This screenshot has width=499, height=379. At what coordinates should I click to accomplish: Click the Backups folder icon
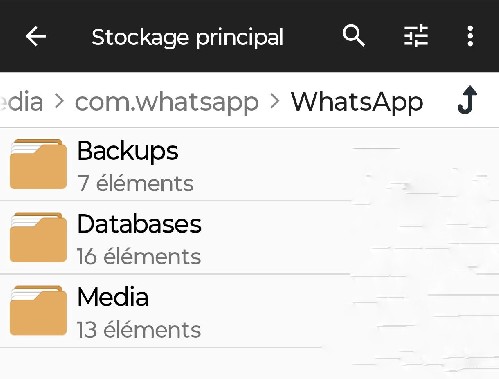pyautogui.click(x=38, y=164)
